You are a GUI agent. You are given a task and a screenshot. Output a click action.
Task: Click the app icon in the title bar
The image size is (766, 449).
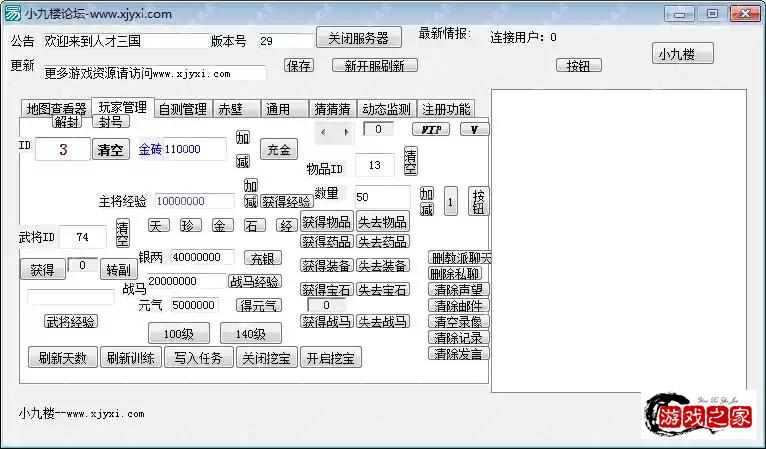(x=13, y=13)
